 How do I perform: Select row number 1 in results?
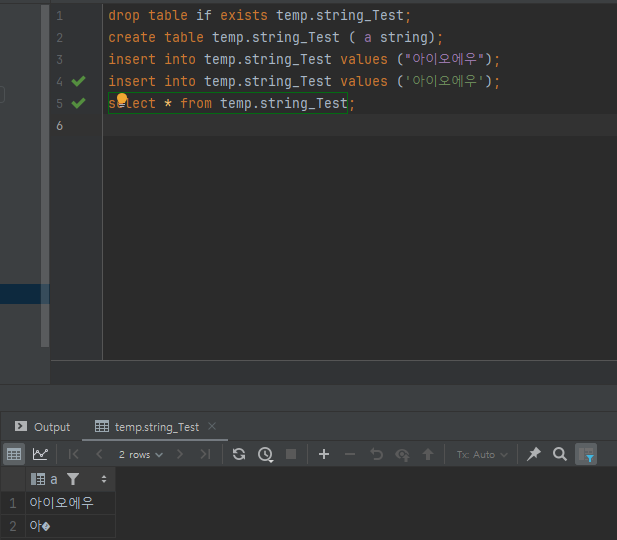click(13, 503)
